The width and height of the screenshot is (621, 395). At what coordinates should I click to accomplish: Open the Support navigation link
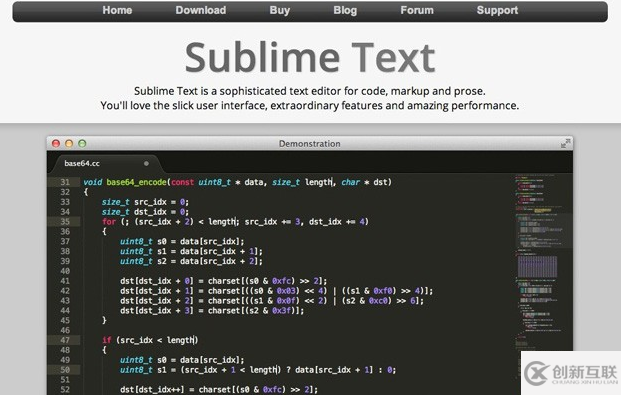497,11
